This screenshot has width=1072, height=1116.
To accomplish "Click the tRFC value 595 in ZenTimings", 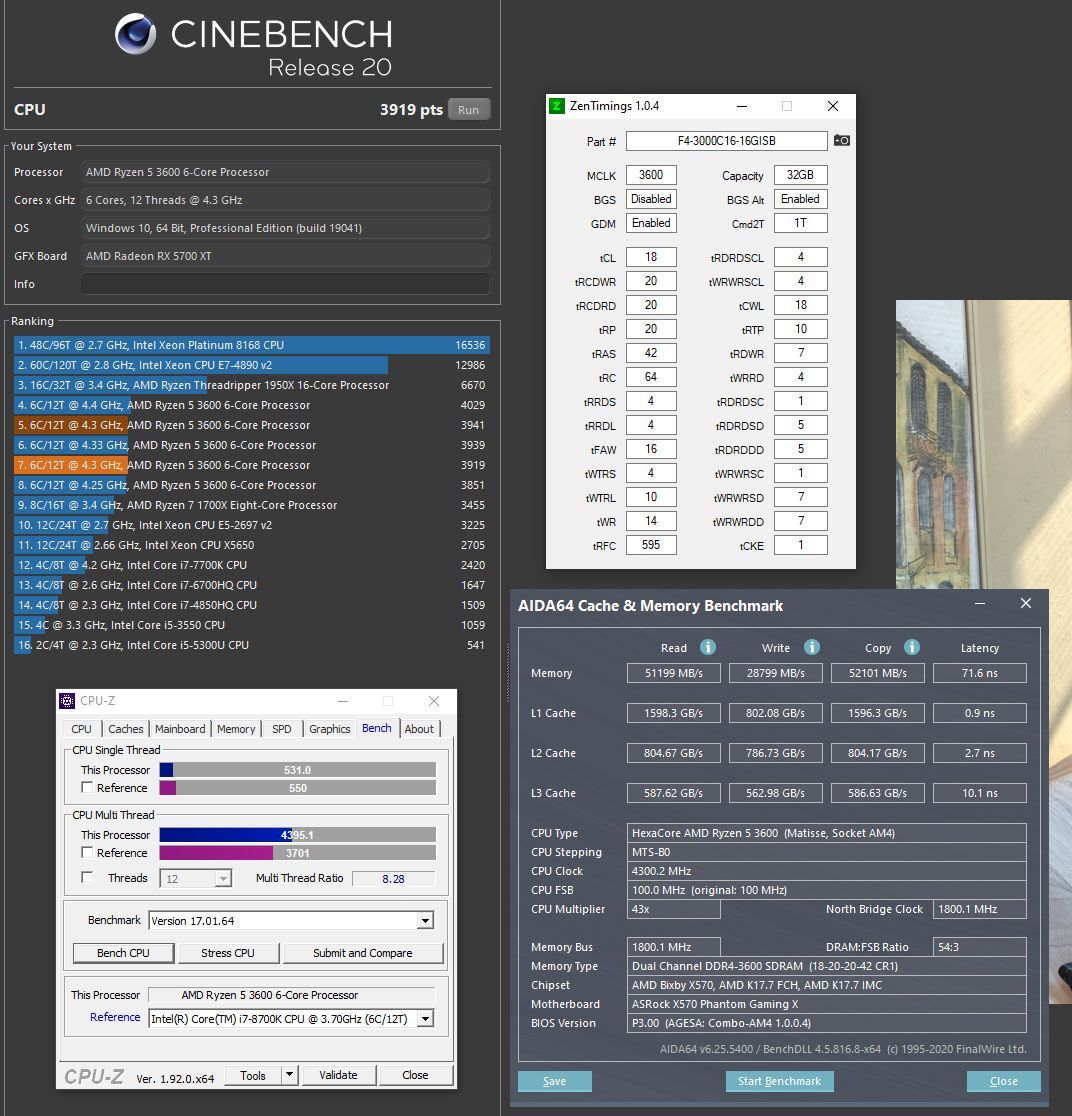I will pos(651,545).
